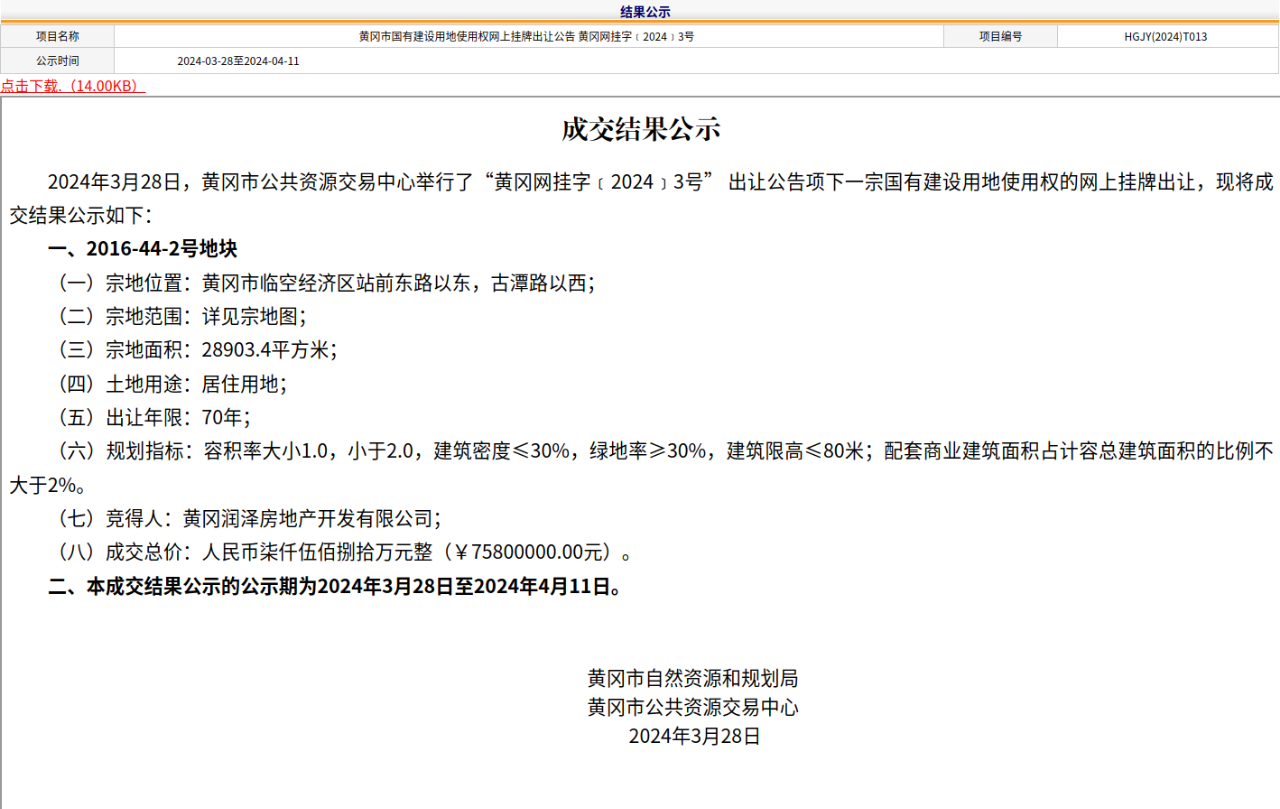Click the 项目编号 label cell
The image size is (1280, 809).
click(x=1000, y=36)
